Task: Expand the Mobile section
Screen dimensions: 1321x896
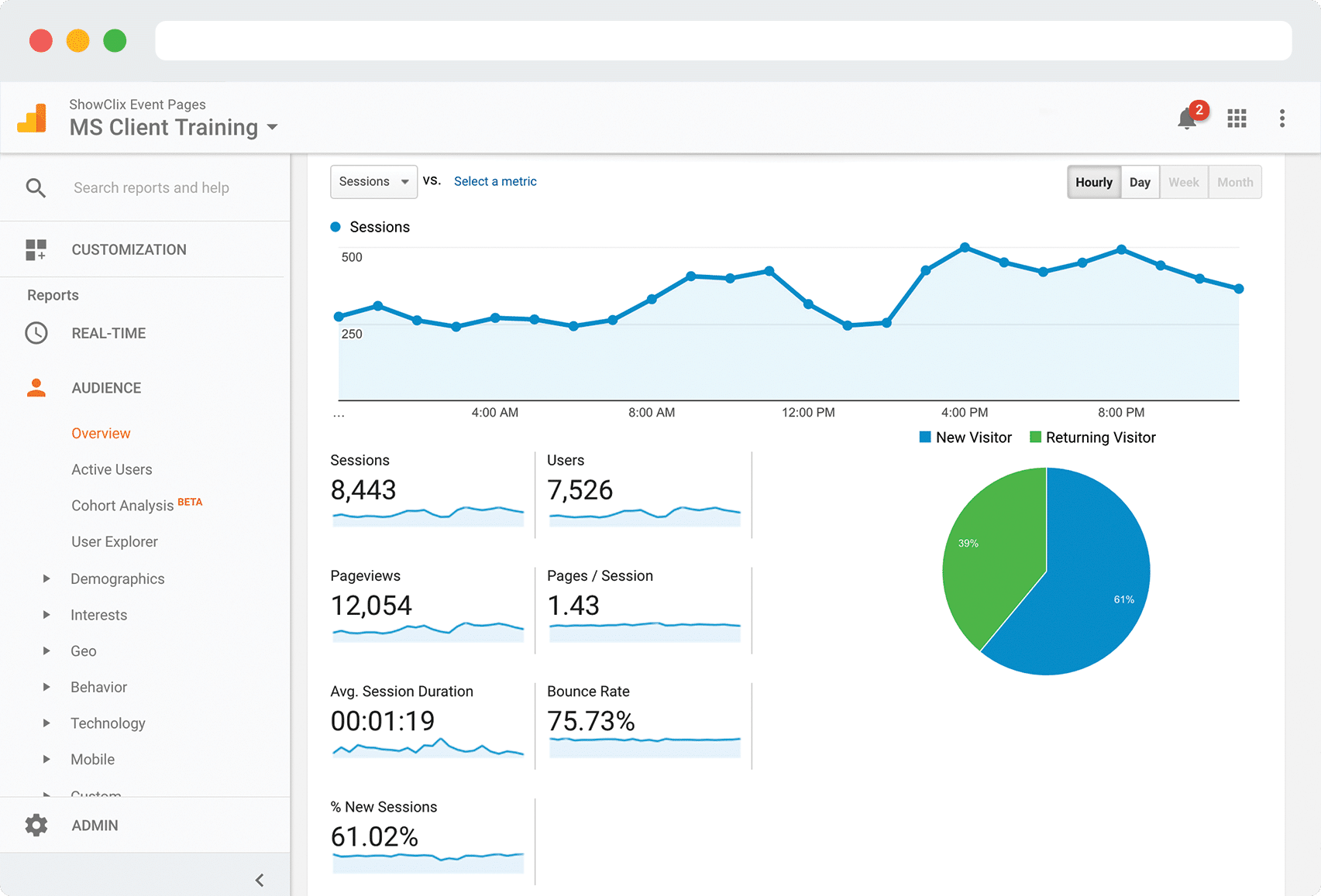Action: coord(46,759)
